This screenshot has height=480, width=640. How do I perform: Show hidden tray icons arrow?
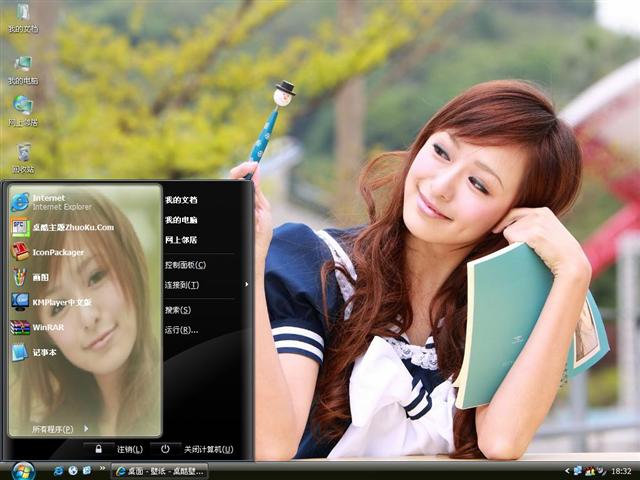pyautogui.click(x=567, y=471)
